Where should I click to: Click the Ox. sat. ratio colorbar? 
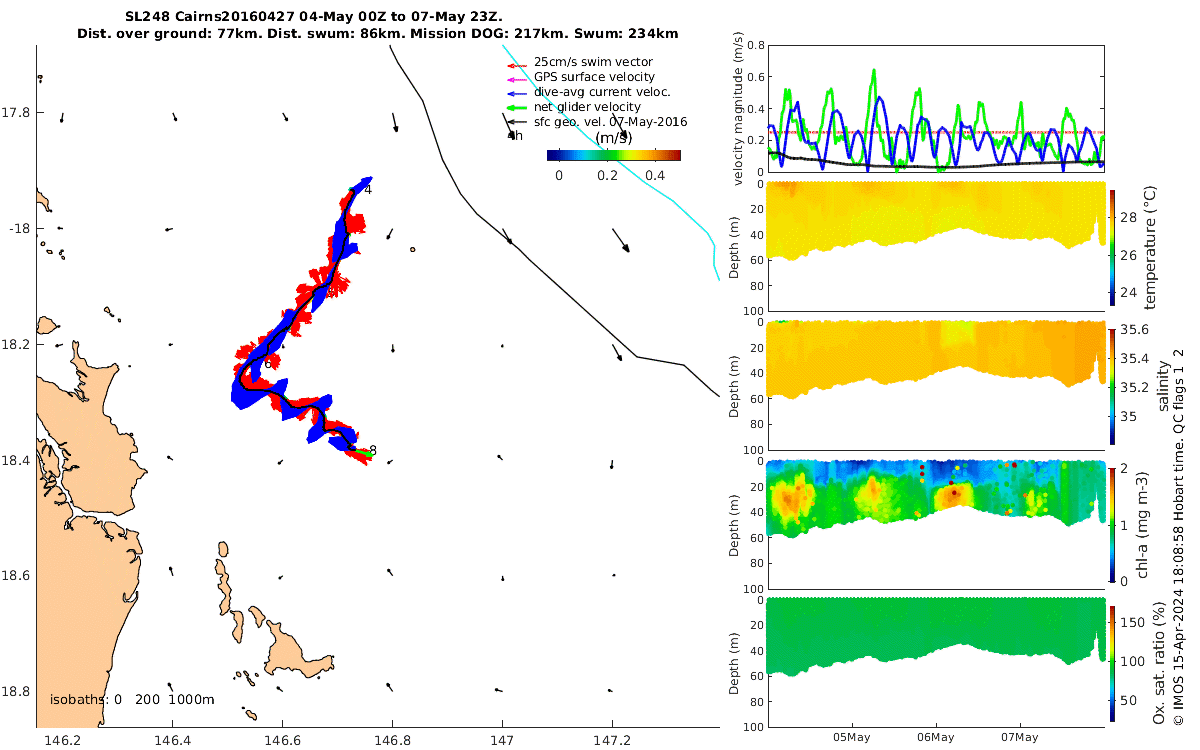tap(1113, 662)
